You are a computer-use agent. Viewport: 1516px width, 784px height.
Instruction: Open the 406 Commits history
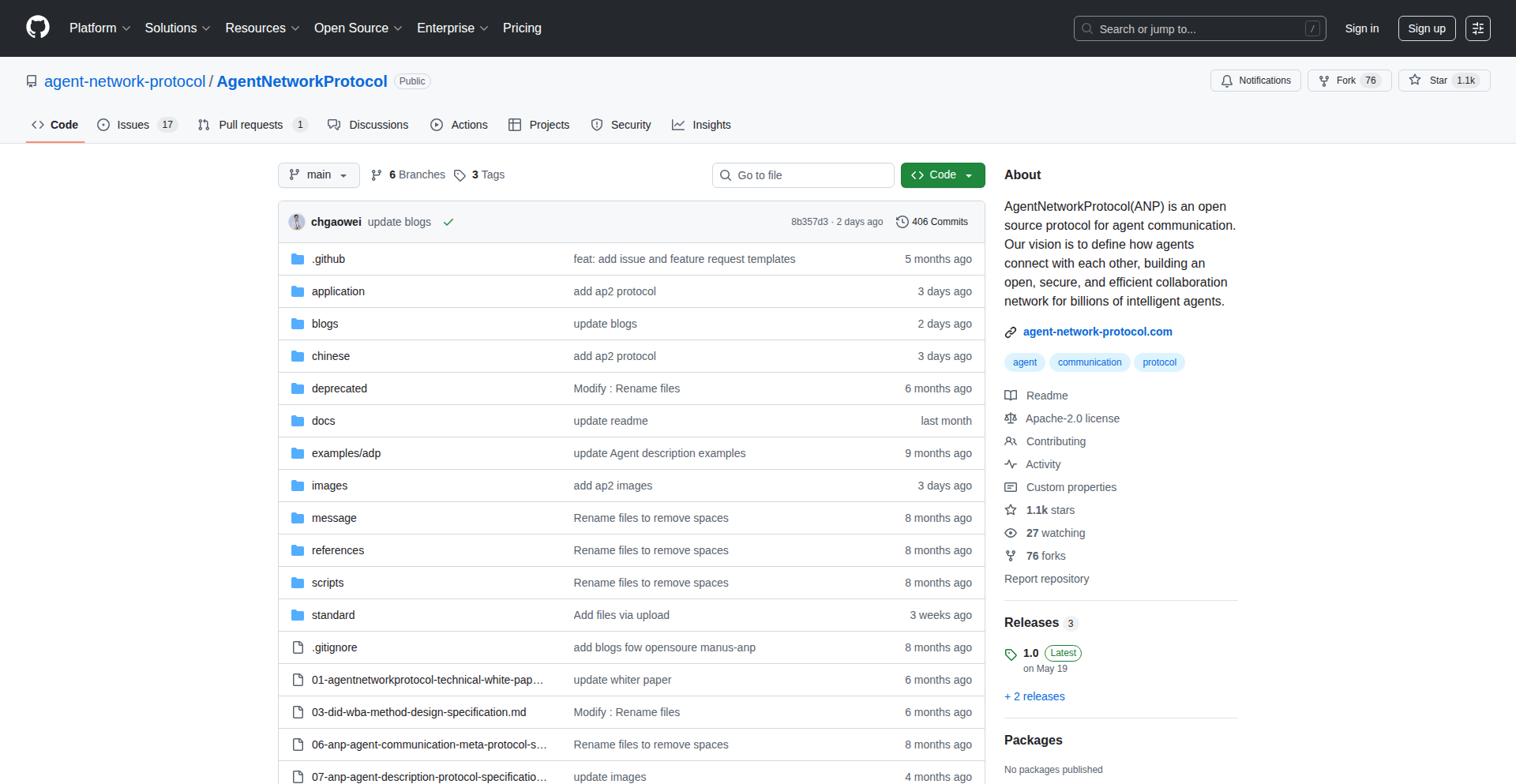[x=932, y=222]
